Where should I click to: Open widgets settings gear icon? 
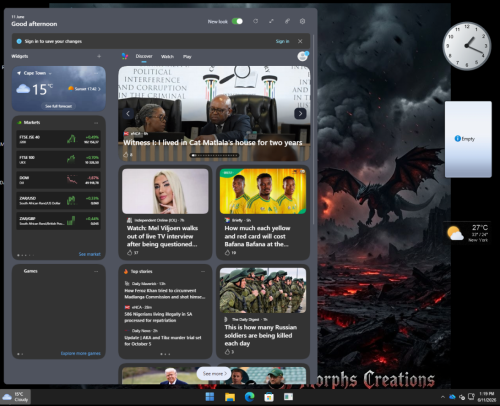tap(302, 21)
